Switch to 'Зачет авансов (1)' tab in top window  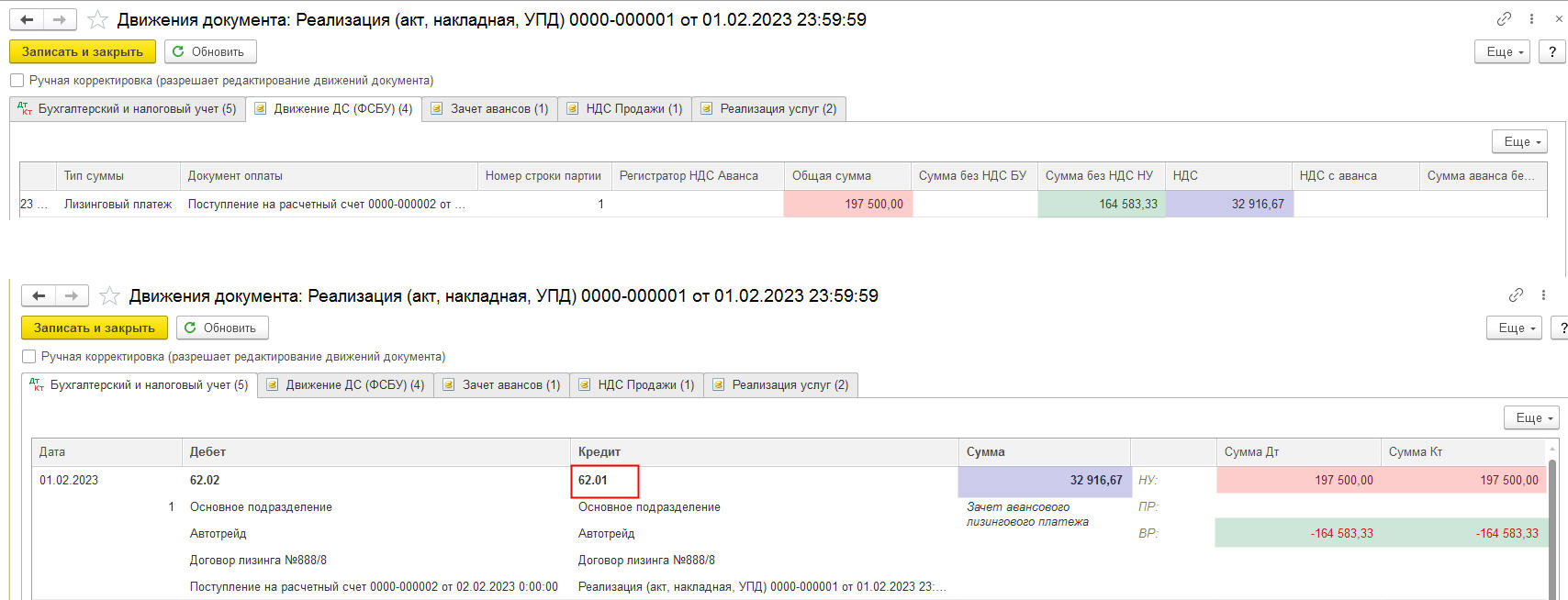pos(489,108)
